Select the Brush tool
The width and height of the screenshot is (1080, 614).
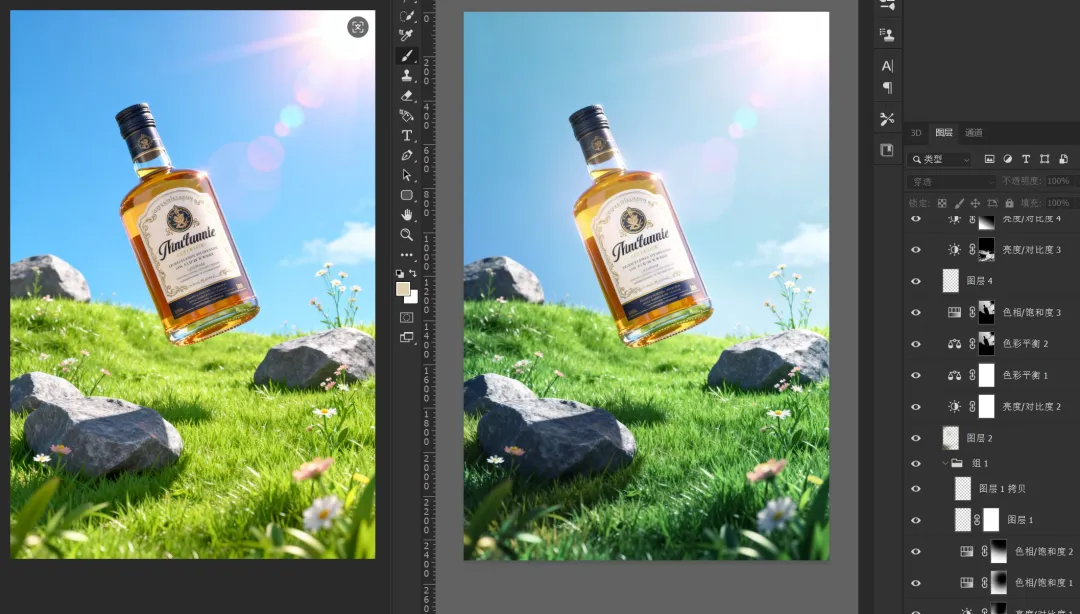pyautogui.click(x=407, y=56)
